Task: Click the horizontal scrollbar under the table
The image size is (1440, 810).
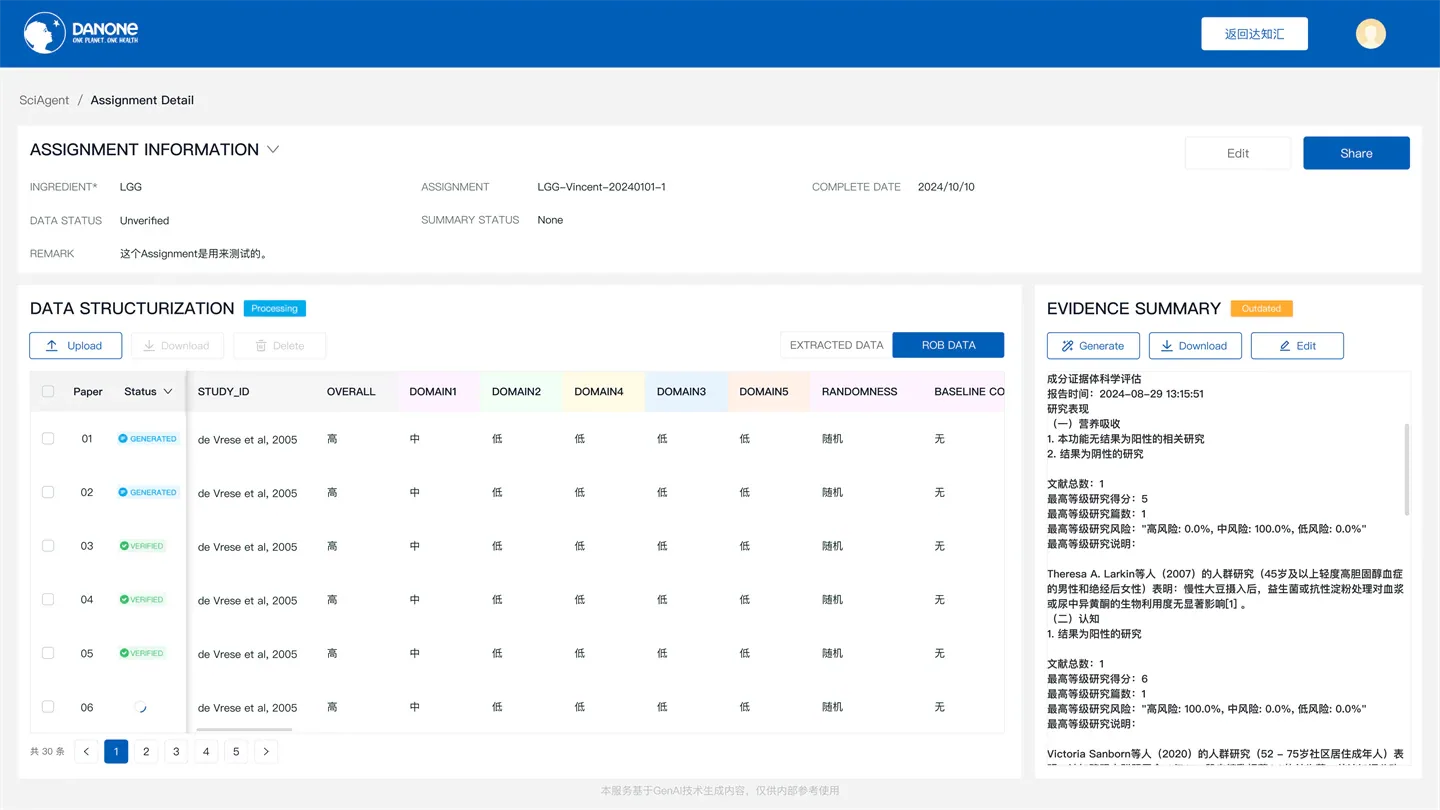Action: click(244, 730)
